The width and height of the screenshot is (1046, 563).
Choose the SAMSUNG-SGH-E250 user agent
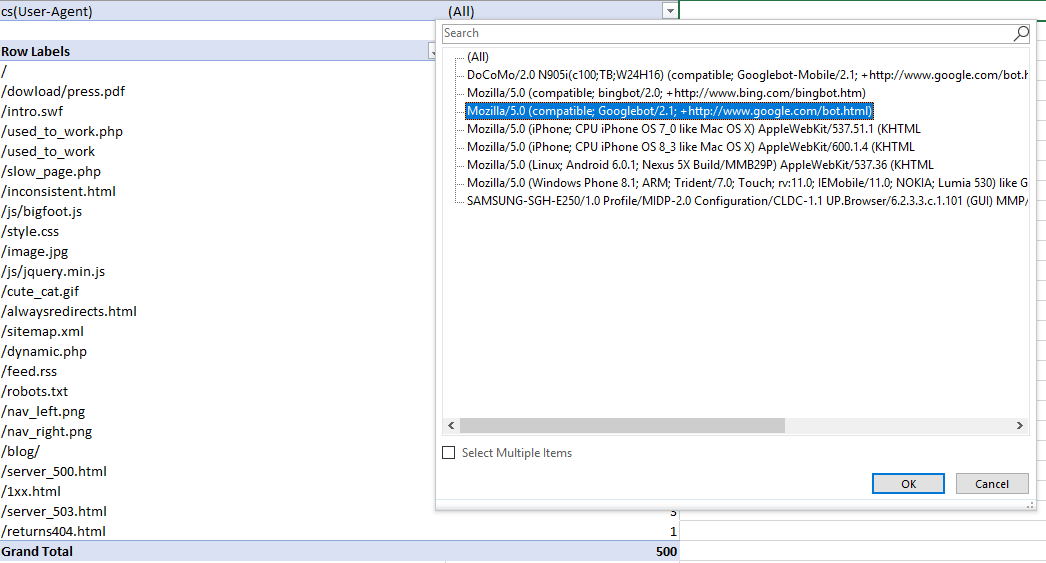coord(745,201)
